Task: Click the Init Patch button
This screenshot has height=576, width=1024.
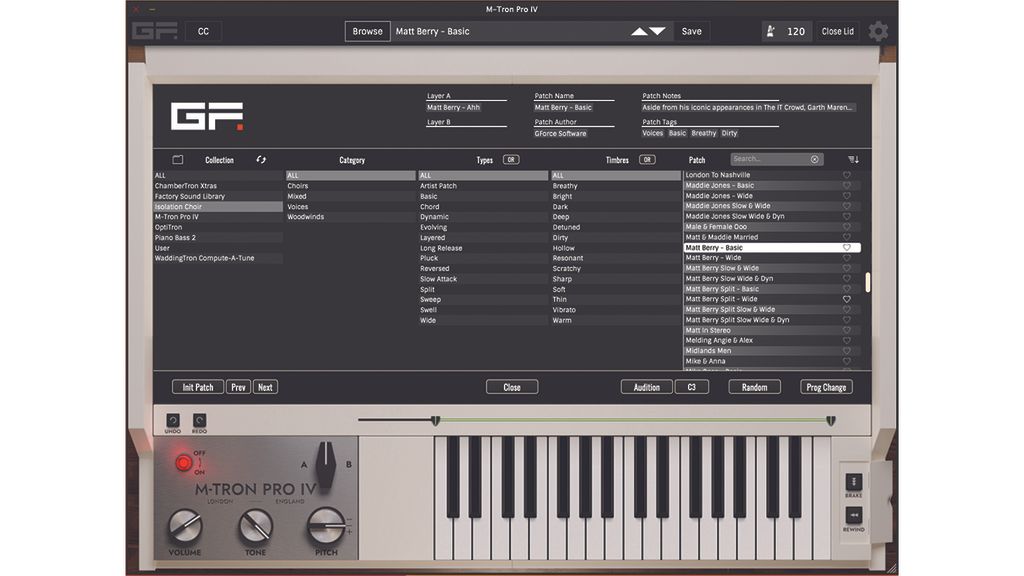Action: 197,386
